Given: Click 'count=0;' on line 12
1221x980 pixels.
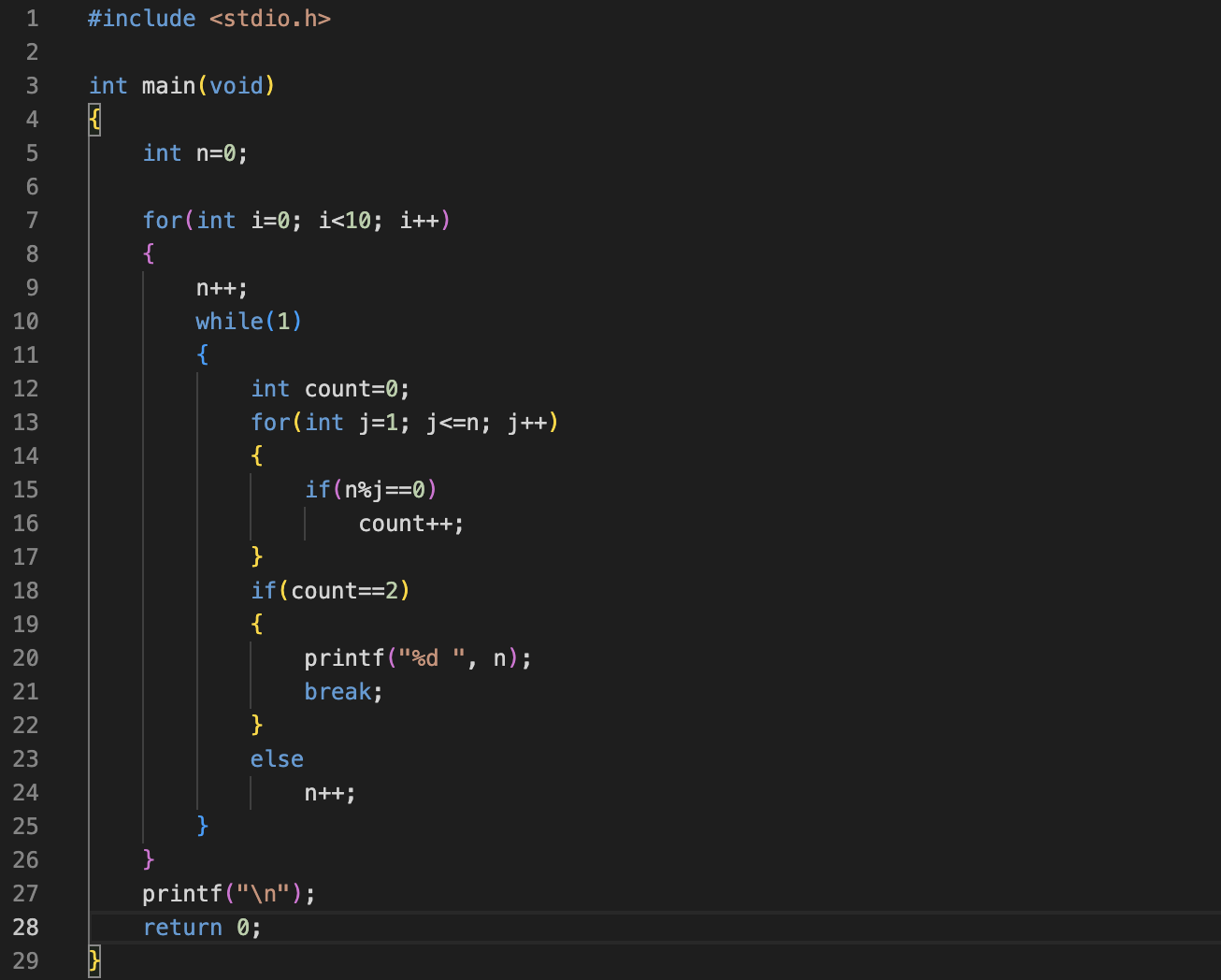Looking at the screenshot, I should tap(357, 389).
